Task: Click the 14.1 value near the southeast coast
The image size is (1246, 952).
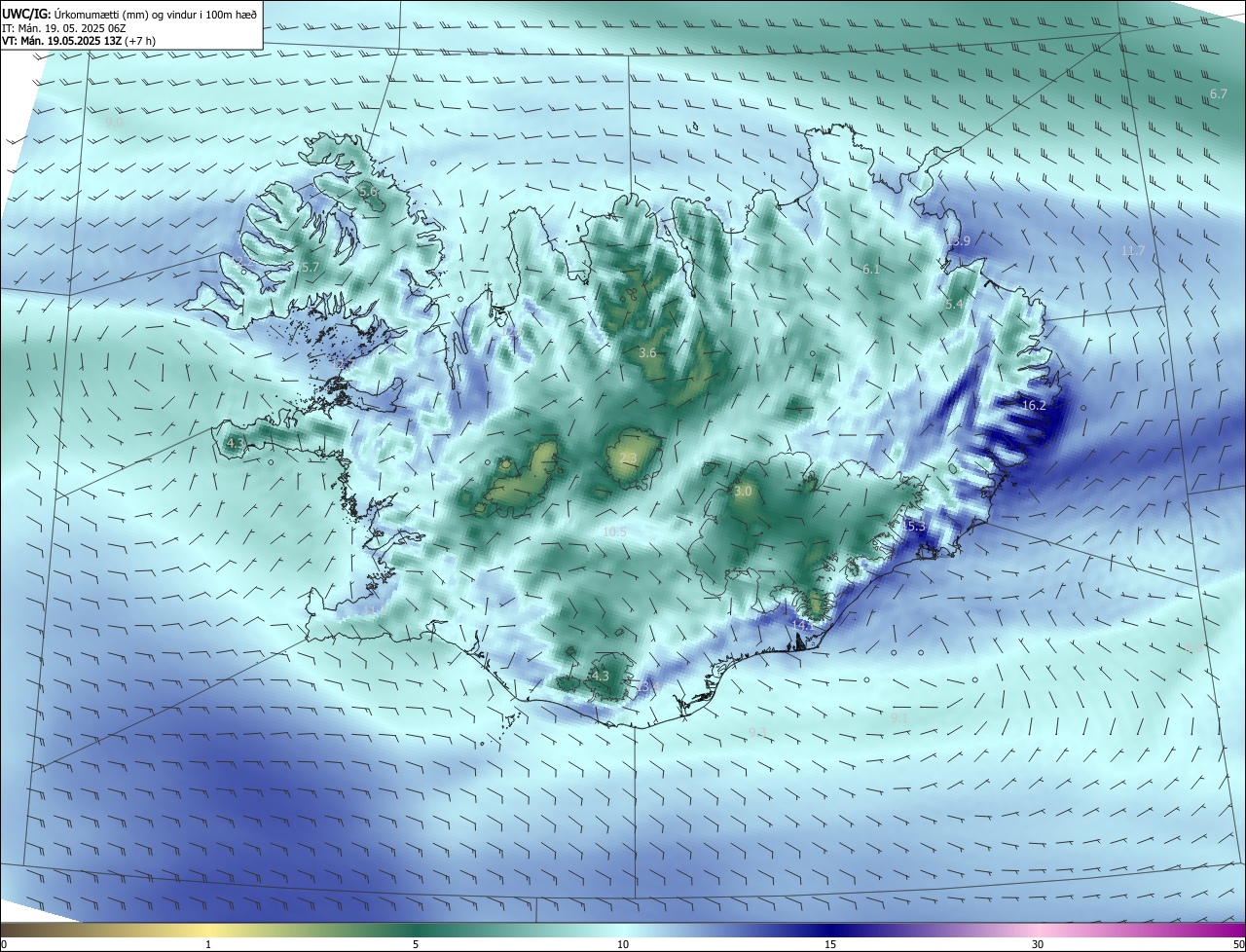Action: [x=801, y=625]
